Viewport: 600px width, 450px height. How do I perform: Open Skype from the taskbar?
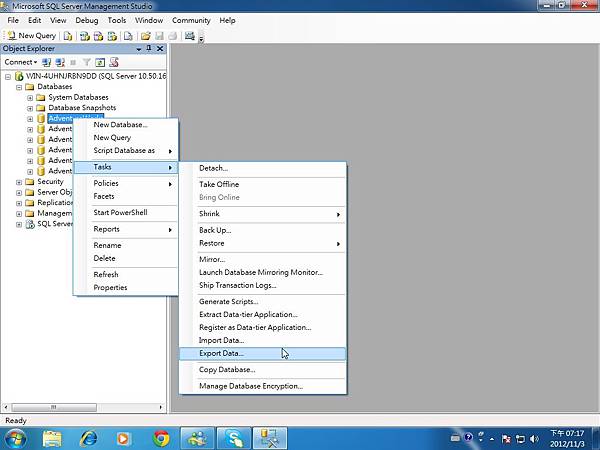234,438
